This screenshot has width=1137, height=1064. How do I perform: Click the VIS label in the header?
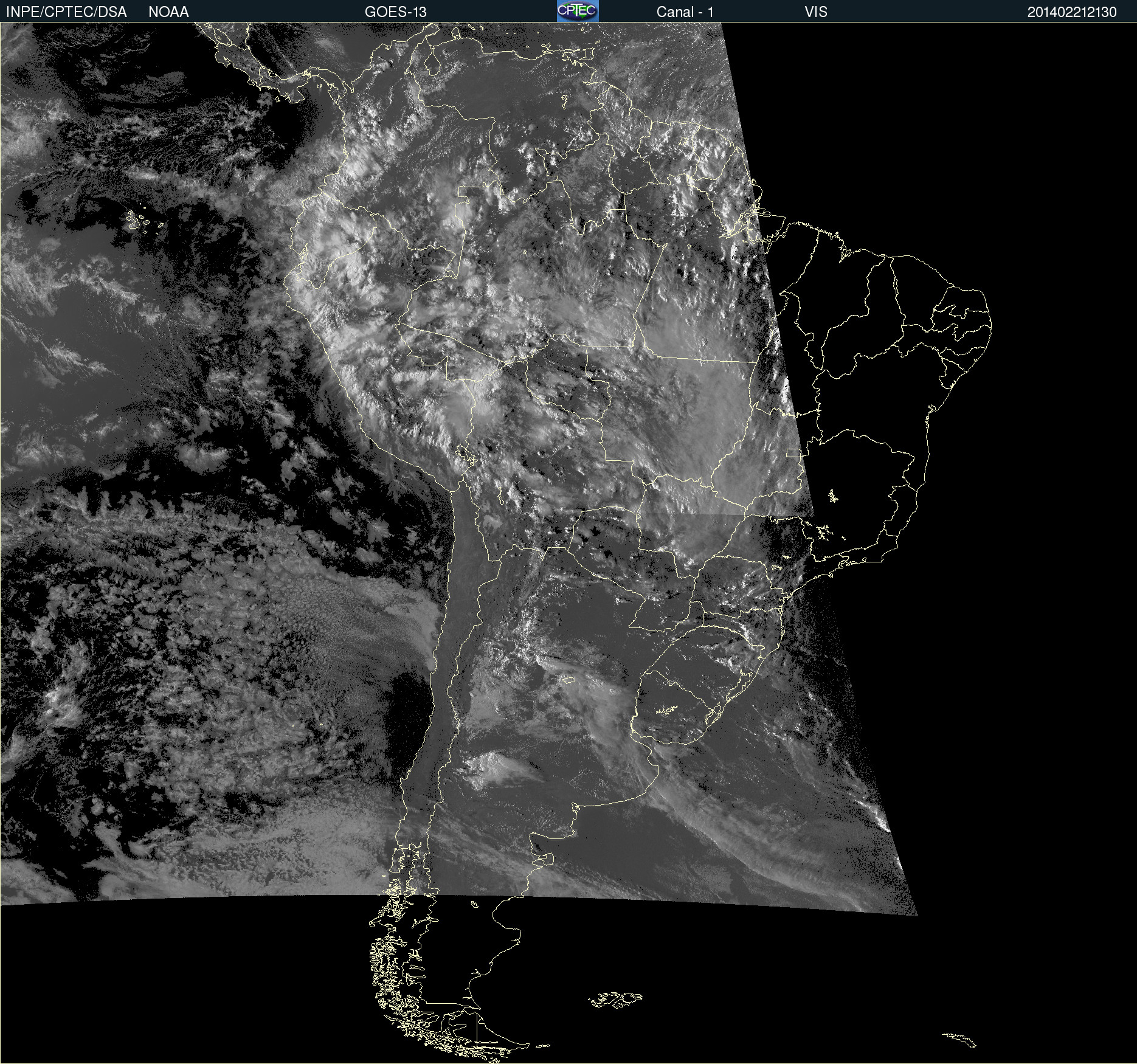pyautogui.click(x=815, y=12)
